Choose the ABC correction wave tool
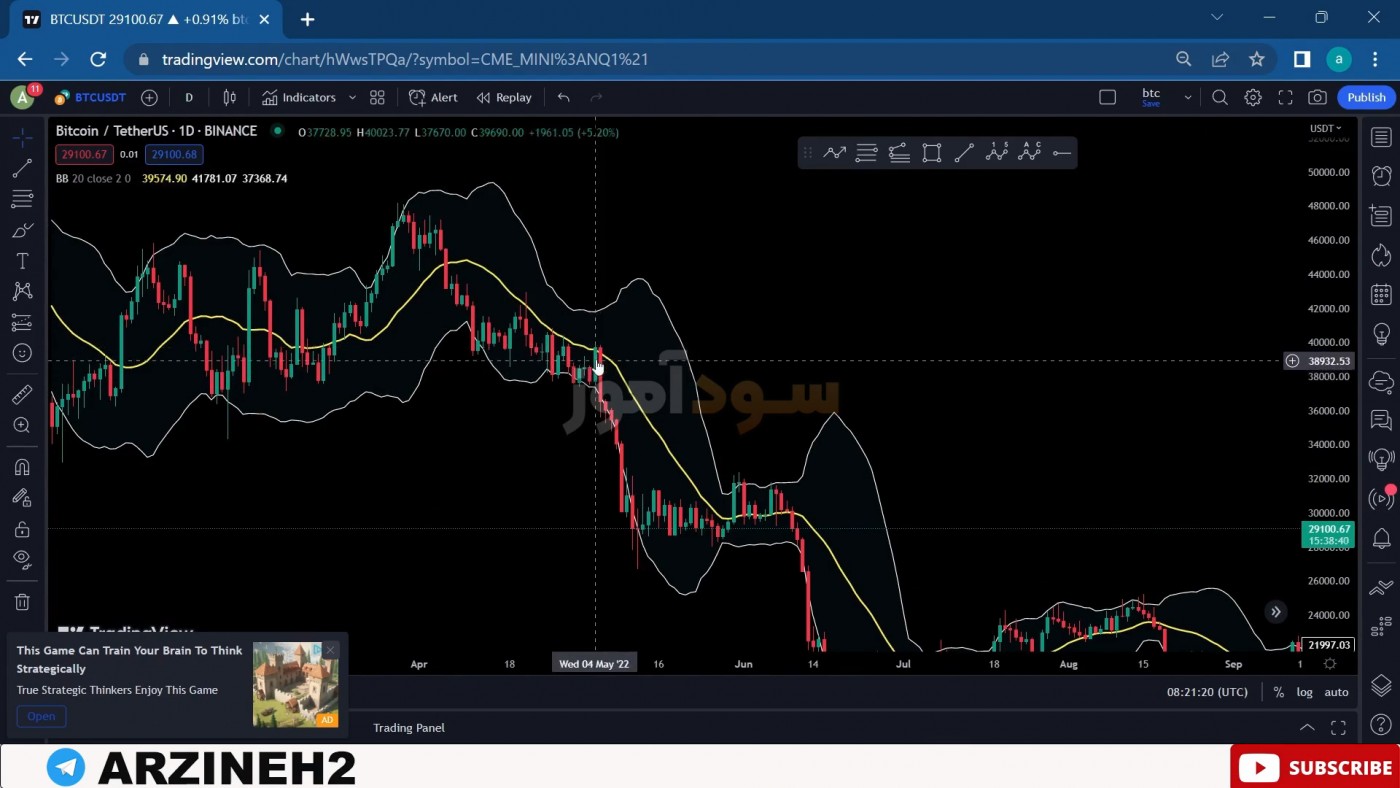 1029,152
